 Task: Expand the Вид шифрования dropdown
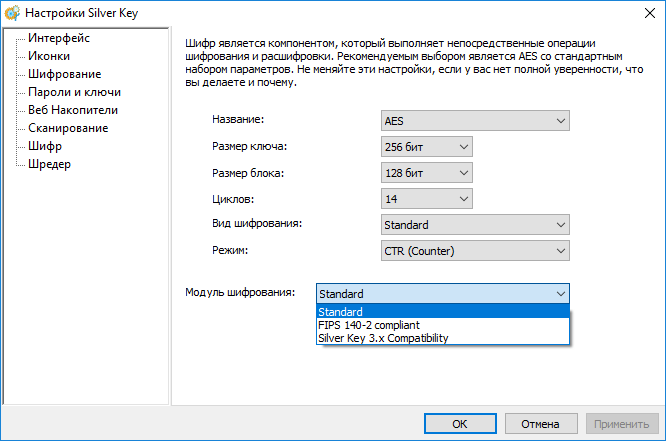click(475, 225)
